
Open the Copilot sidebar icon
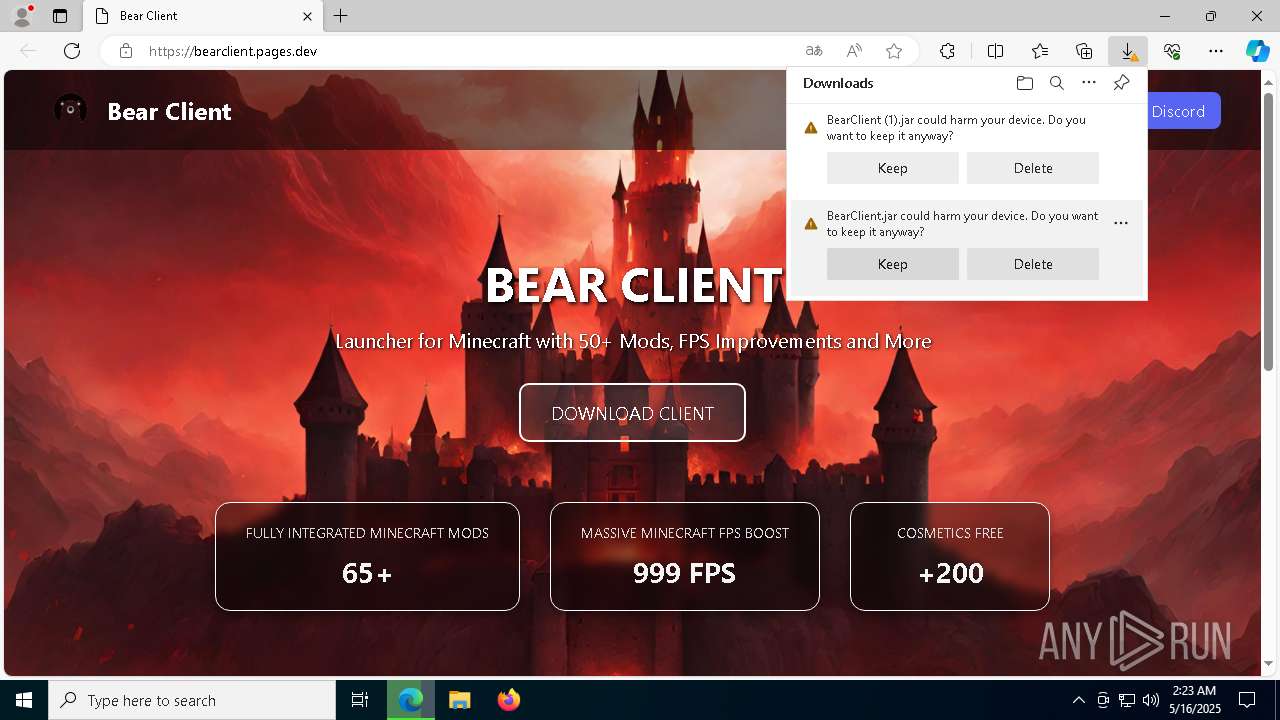pyautogui.click(x=1258, y=51)
